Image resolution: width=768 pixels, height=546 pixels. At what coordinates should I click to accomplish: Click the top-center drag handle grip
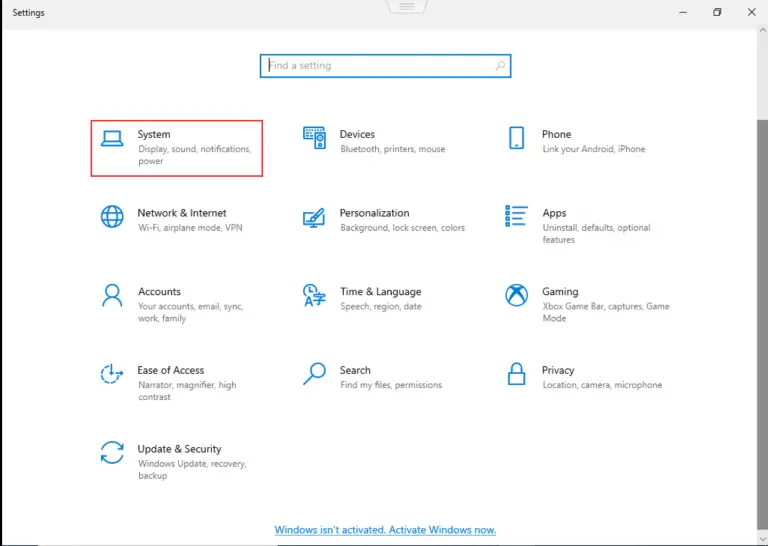(407, 6)
